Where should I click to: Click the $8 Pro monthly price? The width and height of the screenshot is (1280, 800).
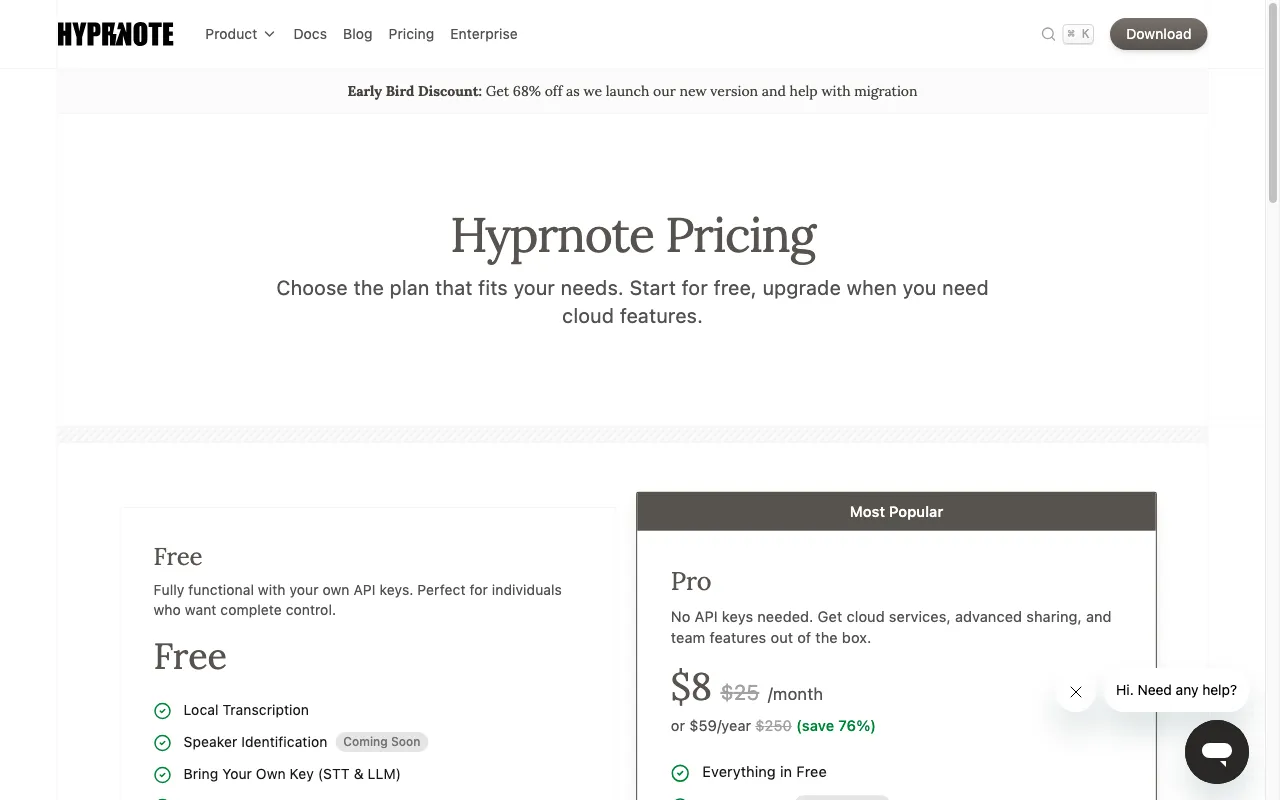tap(691, 688)
